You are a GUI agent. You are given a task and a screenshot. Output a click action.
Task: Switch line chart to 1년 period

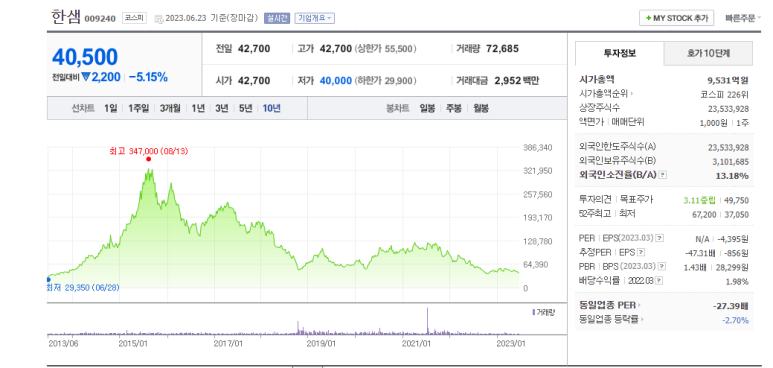(198, 108)
